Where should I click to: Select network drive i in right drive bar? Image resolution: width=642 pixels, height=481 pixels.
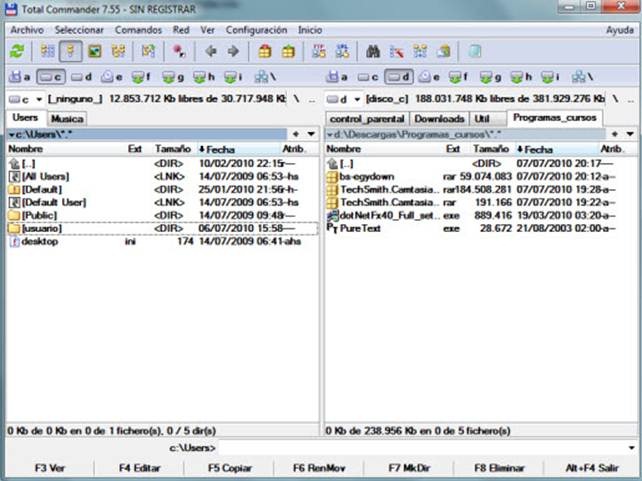click(x=552, y=77)
